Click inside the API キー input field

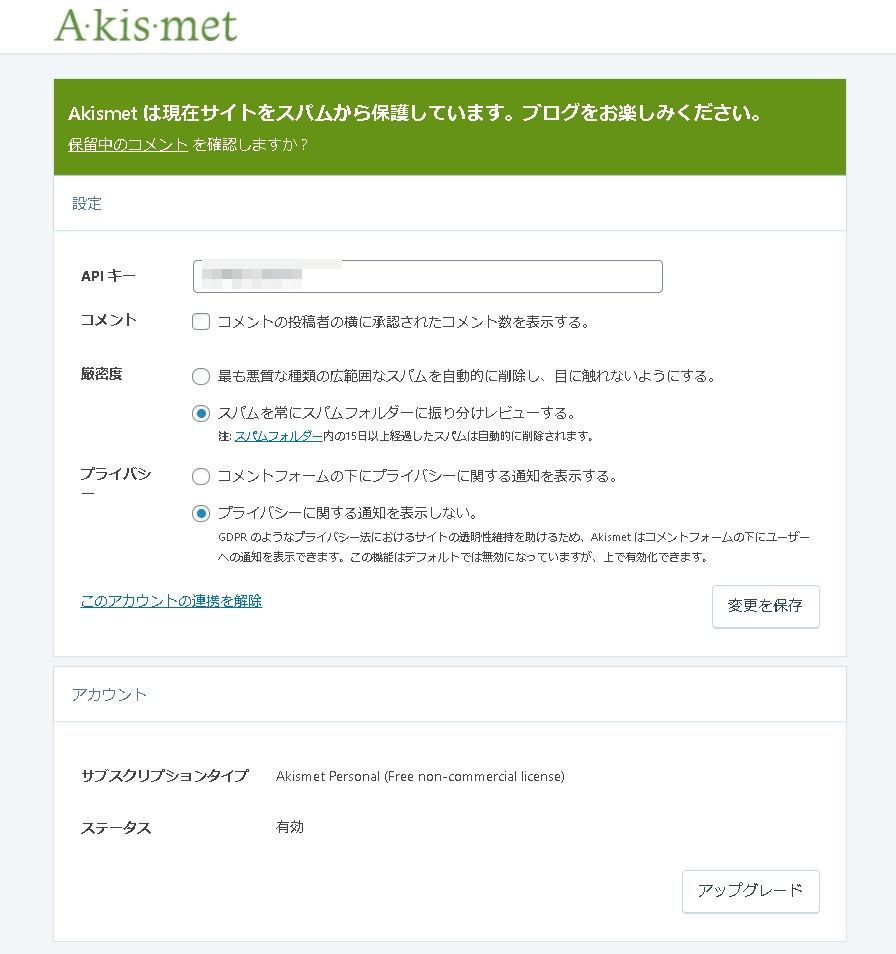pyautogui.click(x=428, y=277)
